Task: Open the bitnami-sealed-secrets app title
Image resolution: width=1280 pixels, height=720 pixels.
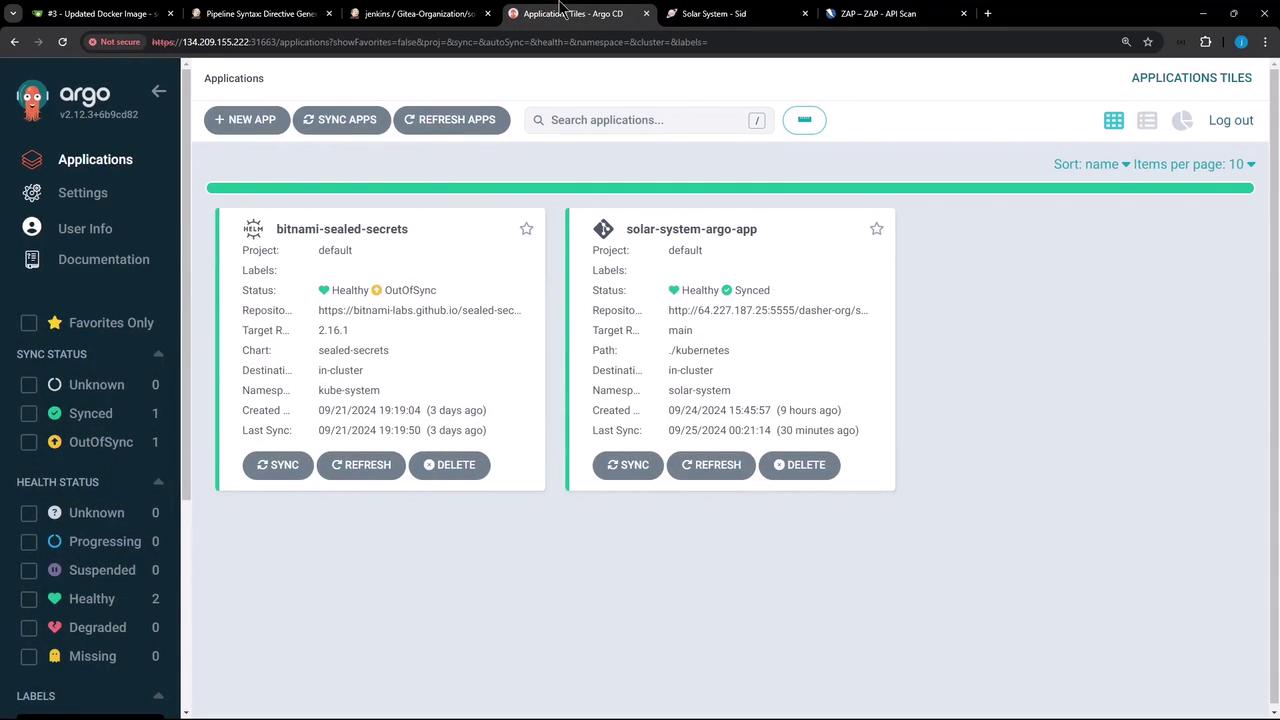Action: [342, 229]
